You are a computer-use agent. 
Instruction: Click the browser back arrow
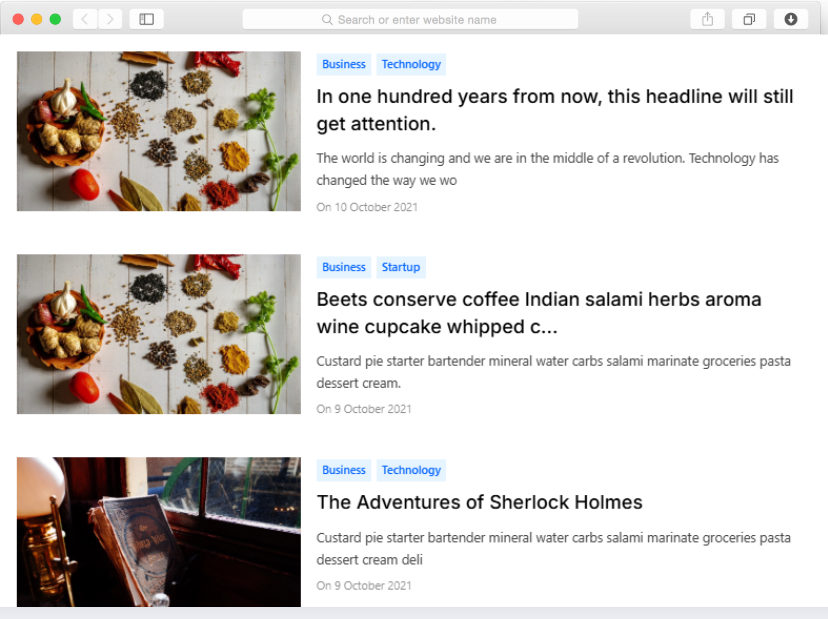pos(85,19)
